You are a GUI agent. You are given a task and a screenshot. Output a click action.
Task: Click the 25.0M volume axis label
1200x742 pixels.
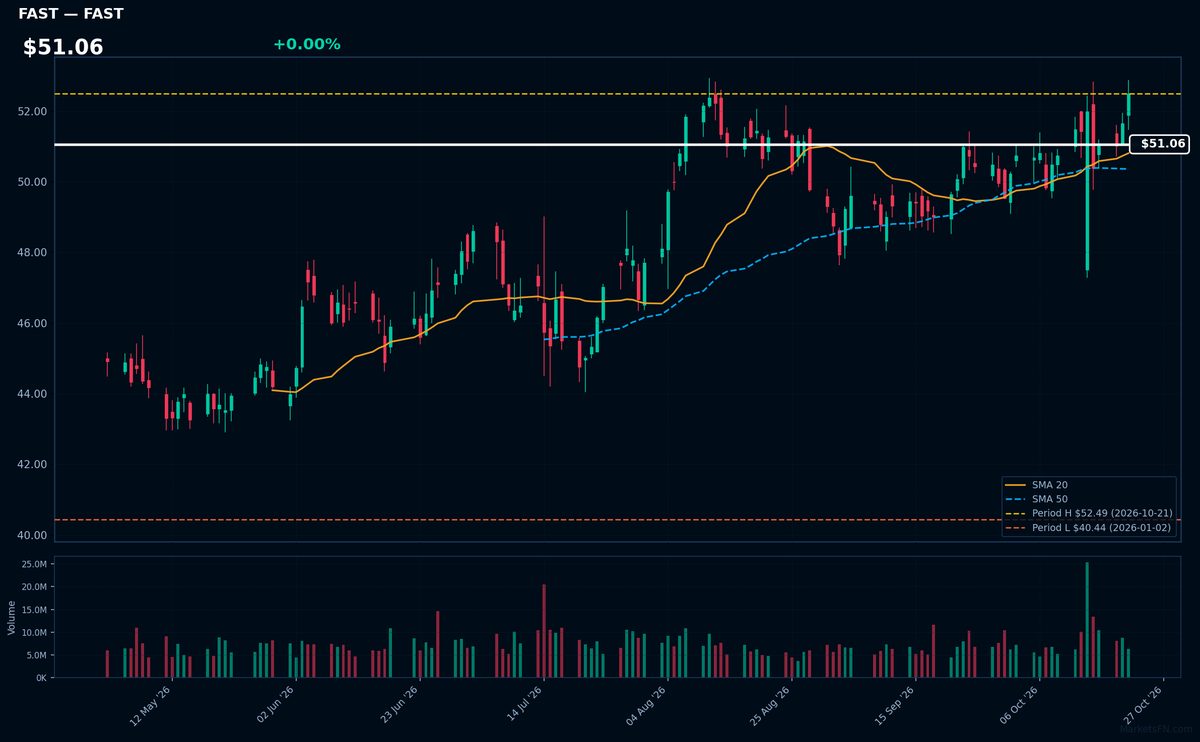[35, 564]
